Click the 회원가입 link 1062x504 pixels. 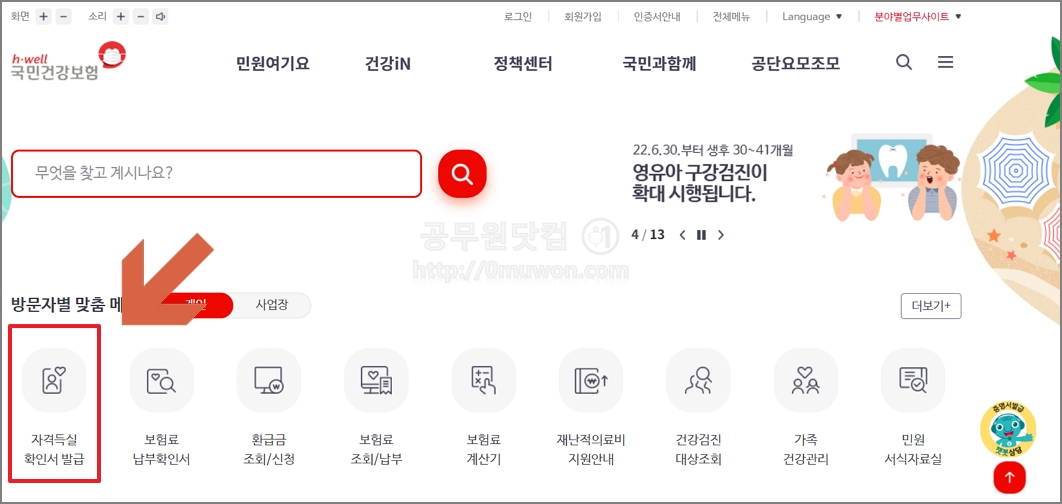(x=582, y=17)
